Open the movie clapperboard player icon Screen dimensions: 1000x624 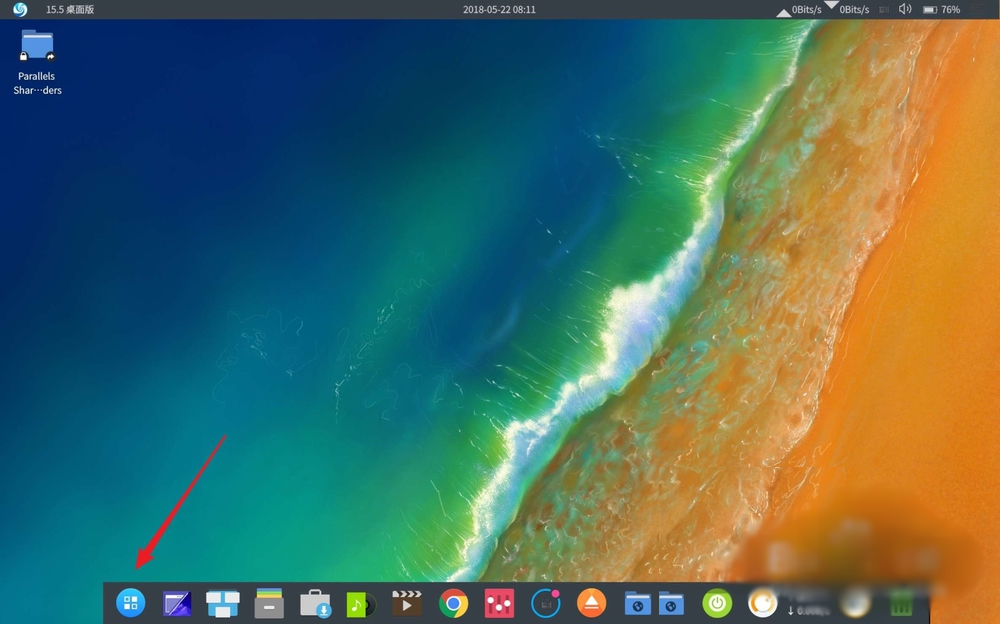tap(406, 603)
